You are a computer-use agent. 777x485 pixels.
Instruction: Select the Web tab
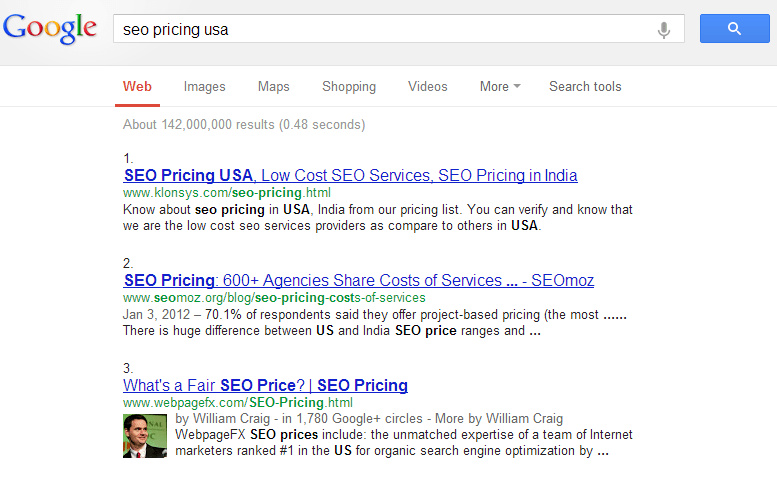point(137,86)
